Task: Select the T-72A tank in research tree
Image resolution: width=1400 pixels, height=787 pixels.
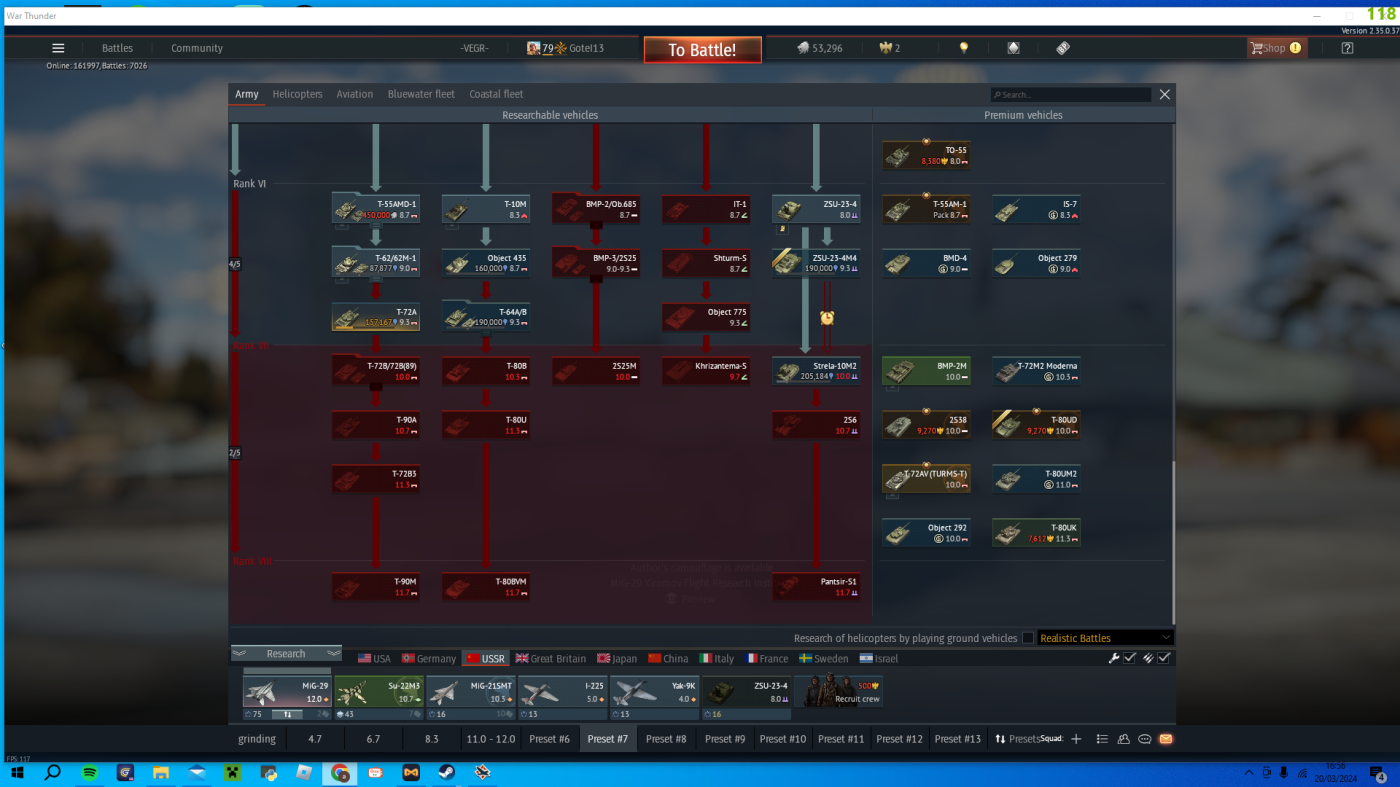Action: [x=375, y=317]
